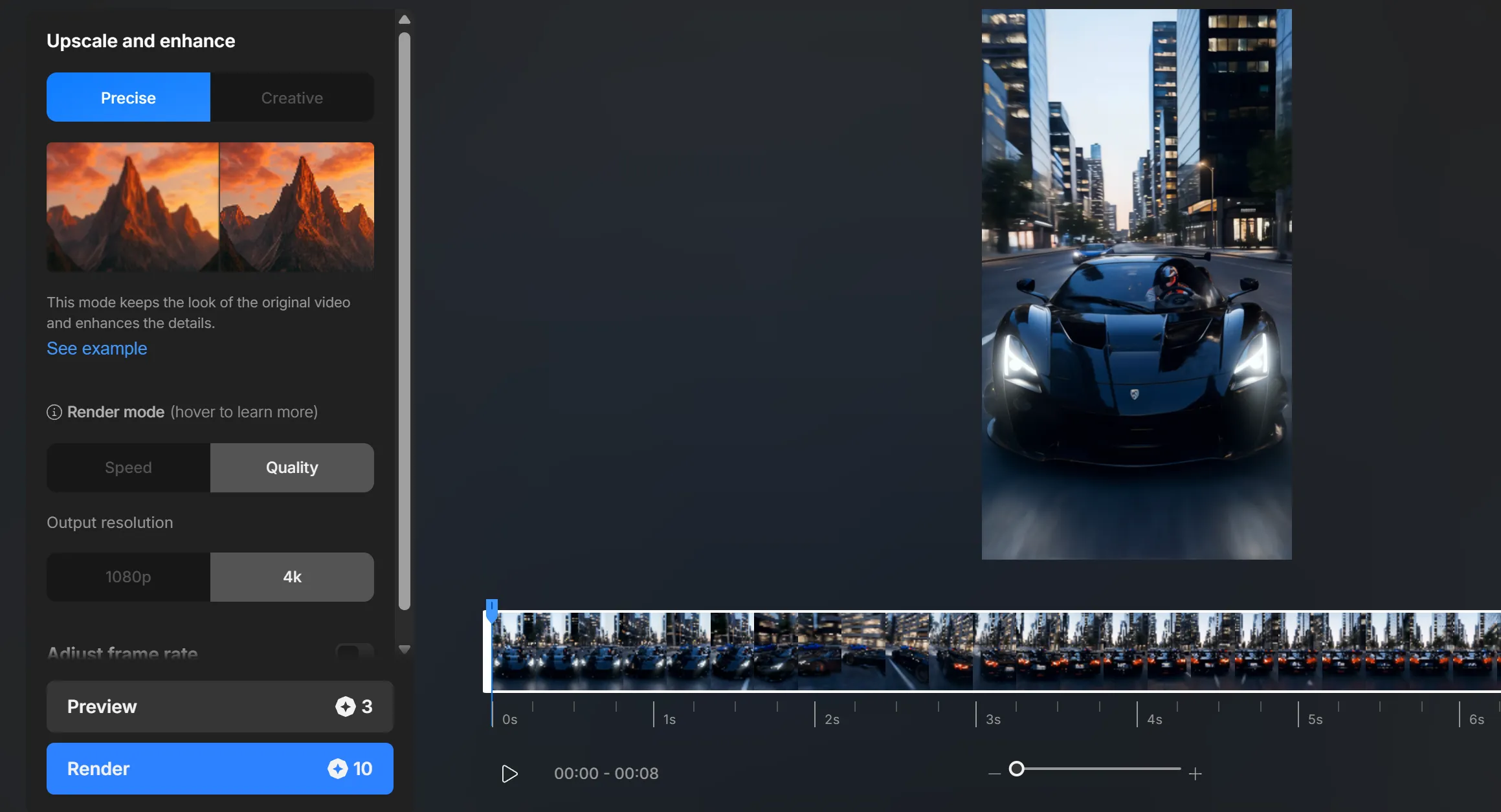The width and height of the screenshot is (1501, 812).
Task: Click the credit icon on Preview button
Action: click(345, 707)
